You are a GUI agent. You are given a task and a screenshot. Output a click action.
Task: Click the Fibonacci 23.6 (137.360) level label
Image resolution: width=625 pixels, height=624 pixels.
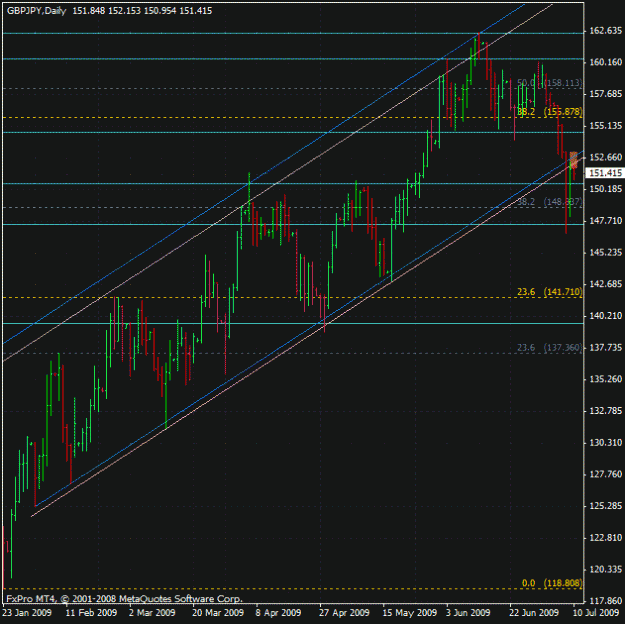[550, 348]
